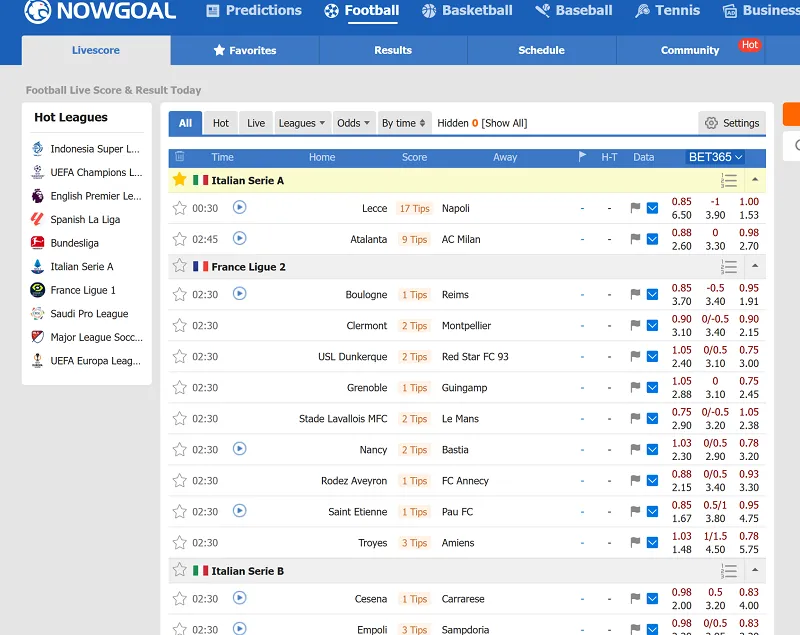Viewport: 800px width, 635px height.
Task: Click the Baseball sport icon
Action: 542,11
